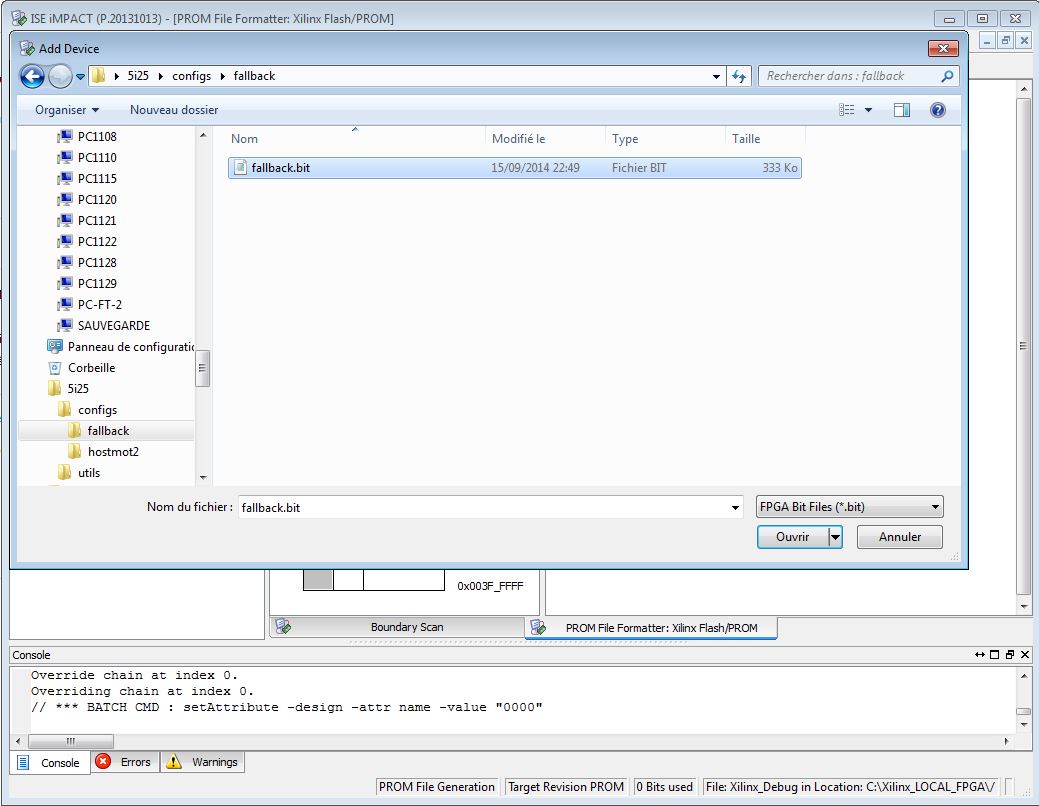Open the filename history dropdown arrow
This screenshot has width=1039, height=806.
click(x=735, y=508)
